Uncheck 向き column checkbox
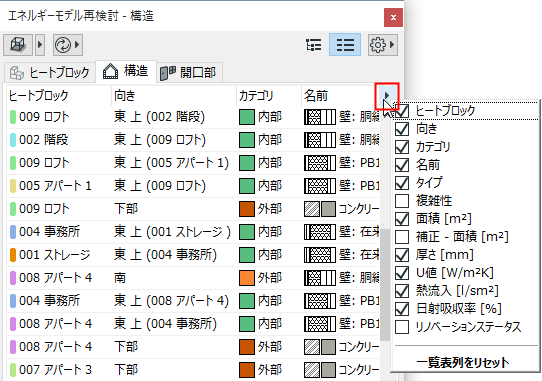 [402, 129]
